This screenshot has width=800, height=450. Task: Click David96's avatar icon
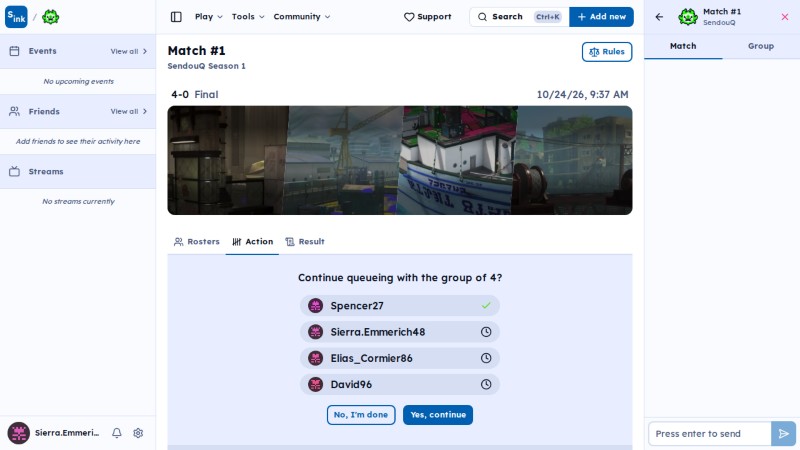(x=315, y=384)
